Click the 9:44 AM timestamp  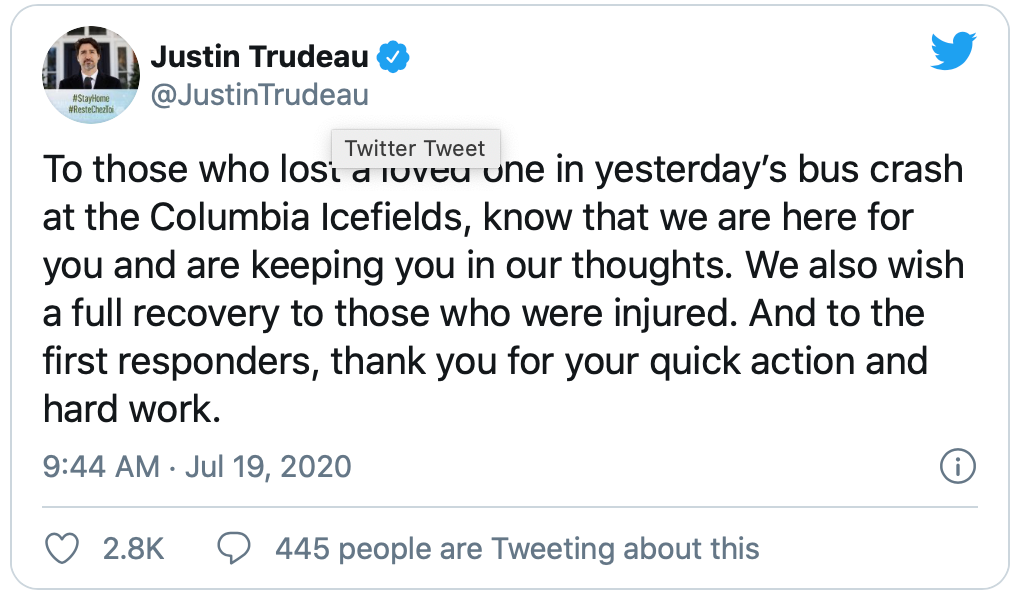click(x=101, y=467)
